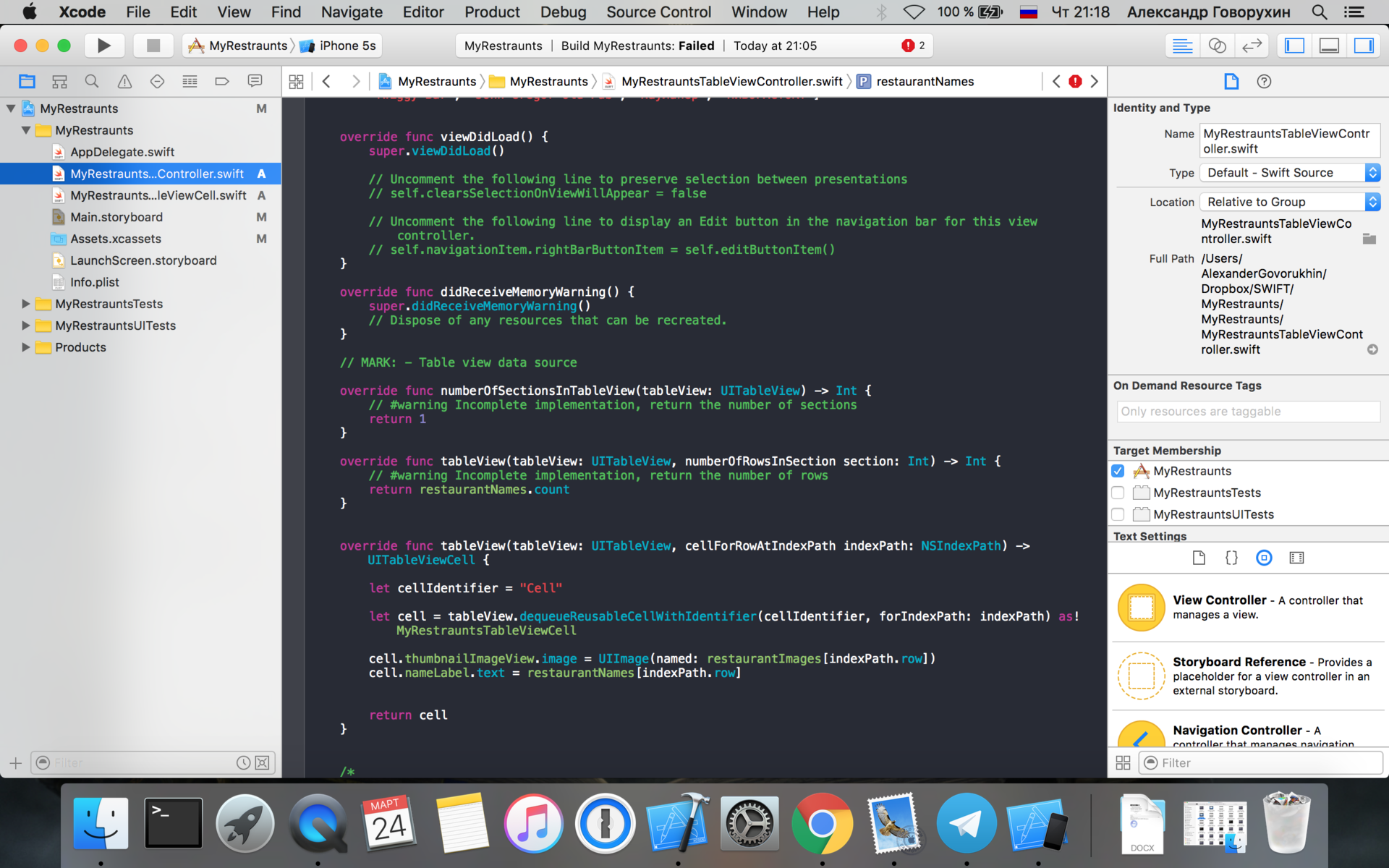Screen dimensions: 1389x868
Task: Expand Products folder
Action: pos(26,347)
